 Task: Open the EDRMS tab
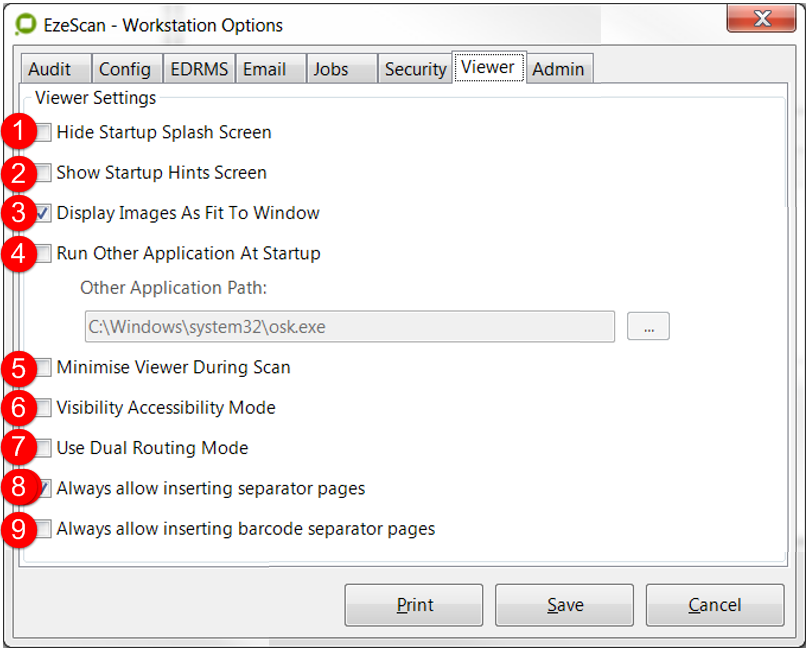coord(199,69)
